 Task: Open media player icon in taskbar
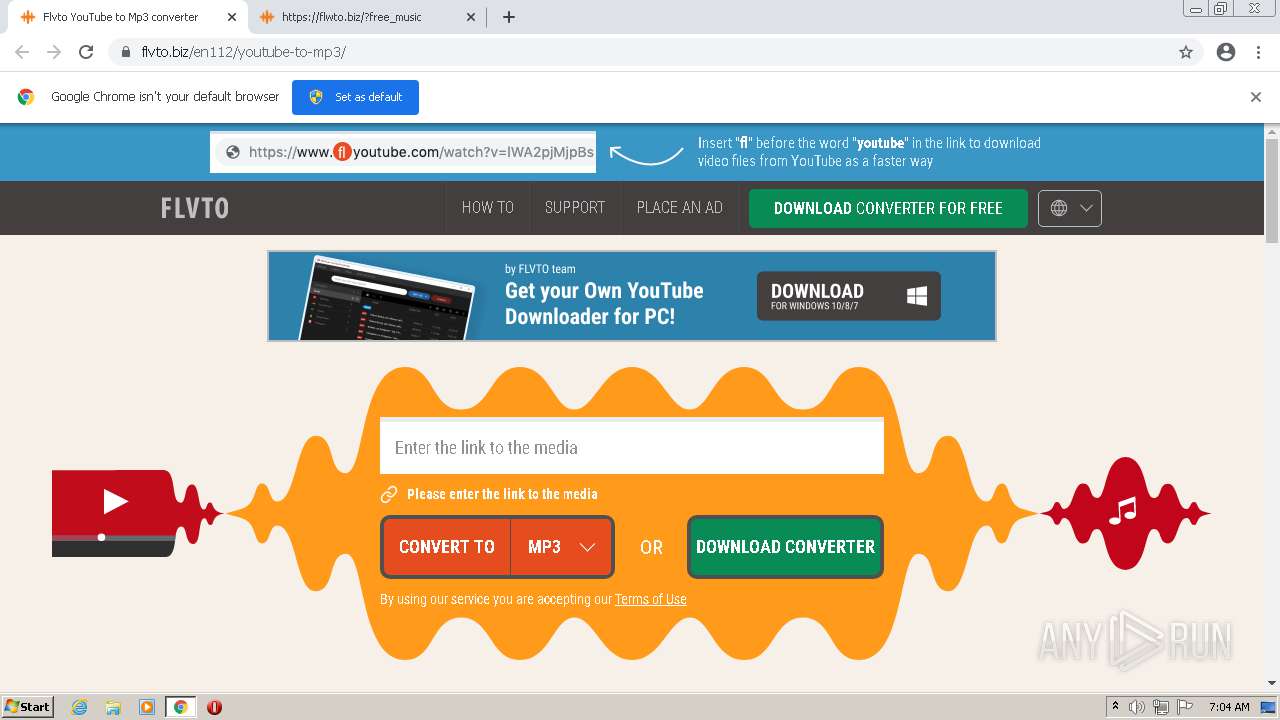[x=147, y=707]
